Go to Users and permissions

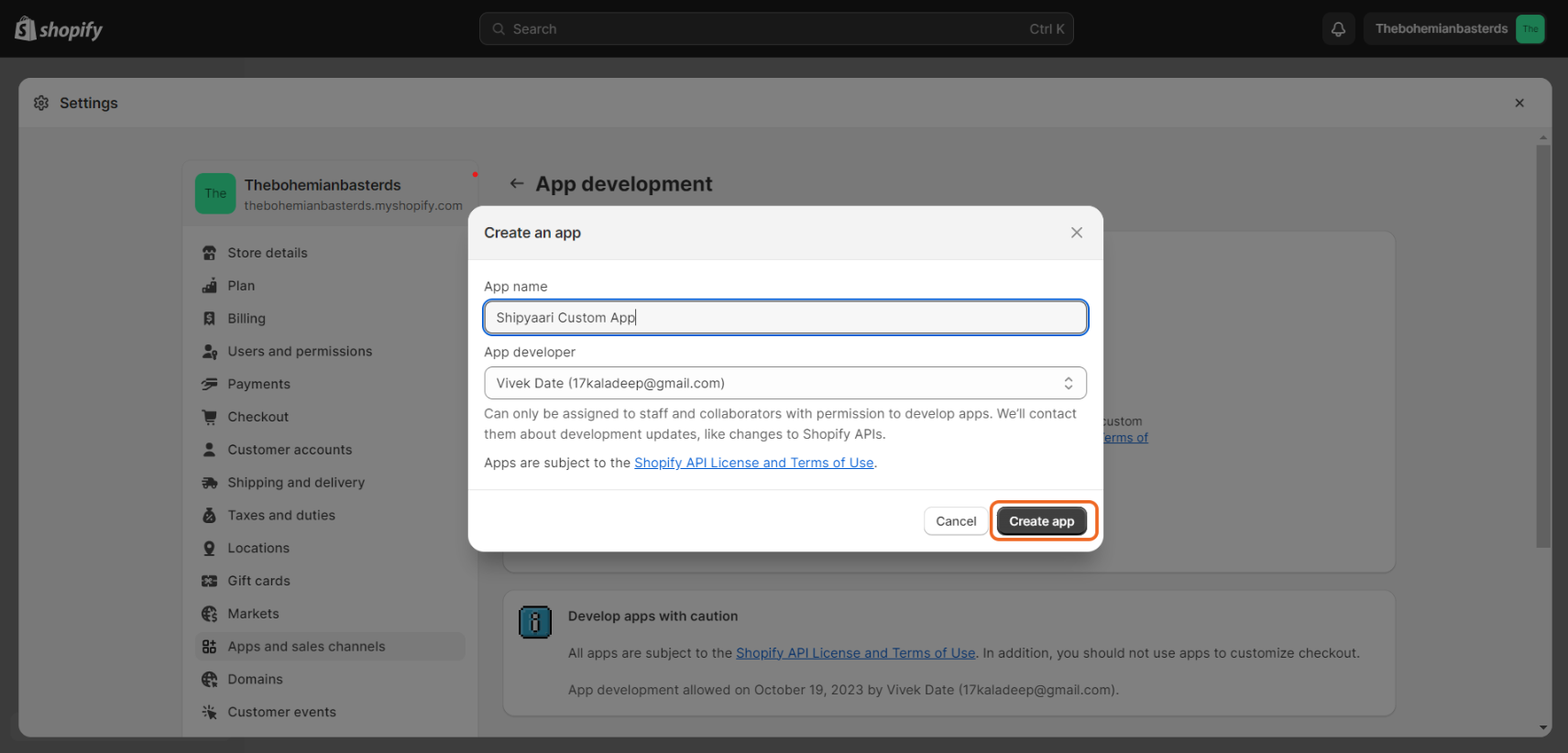300,352
